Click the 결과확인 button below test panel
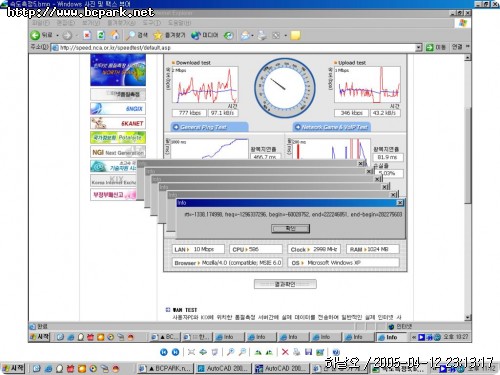The image size is (500, 375). [285, 284]
